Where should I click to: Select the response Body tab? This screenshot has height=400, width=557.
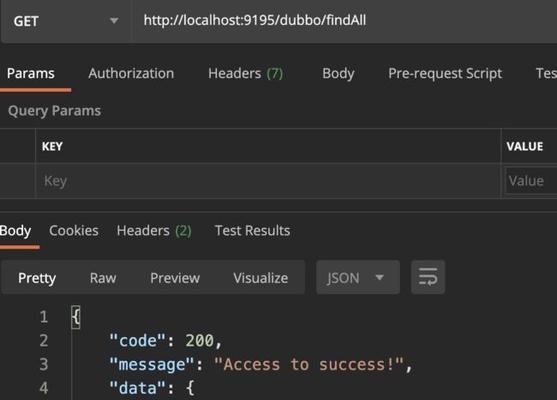pyautogui.click(x=15, y=231)
